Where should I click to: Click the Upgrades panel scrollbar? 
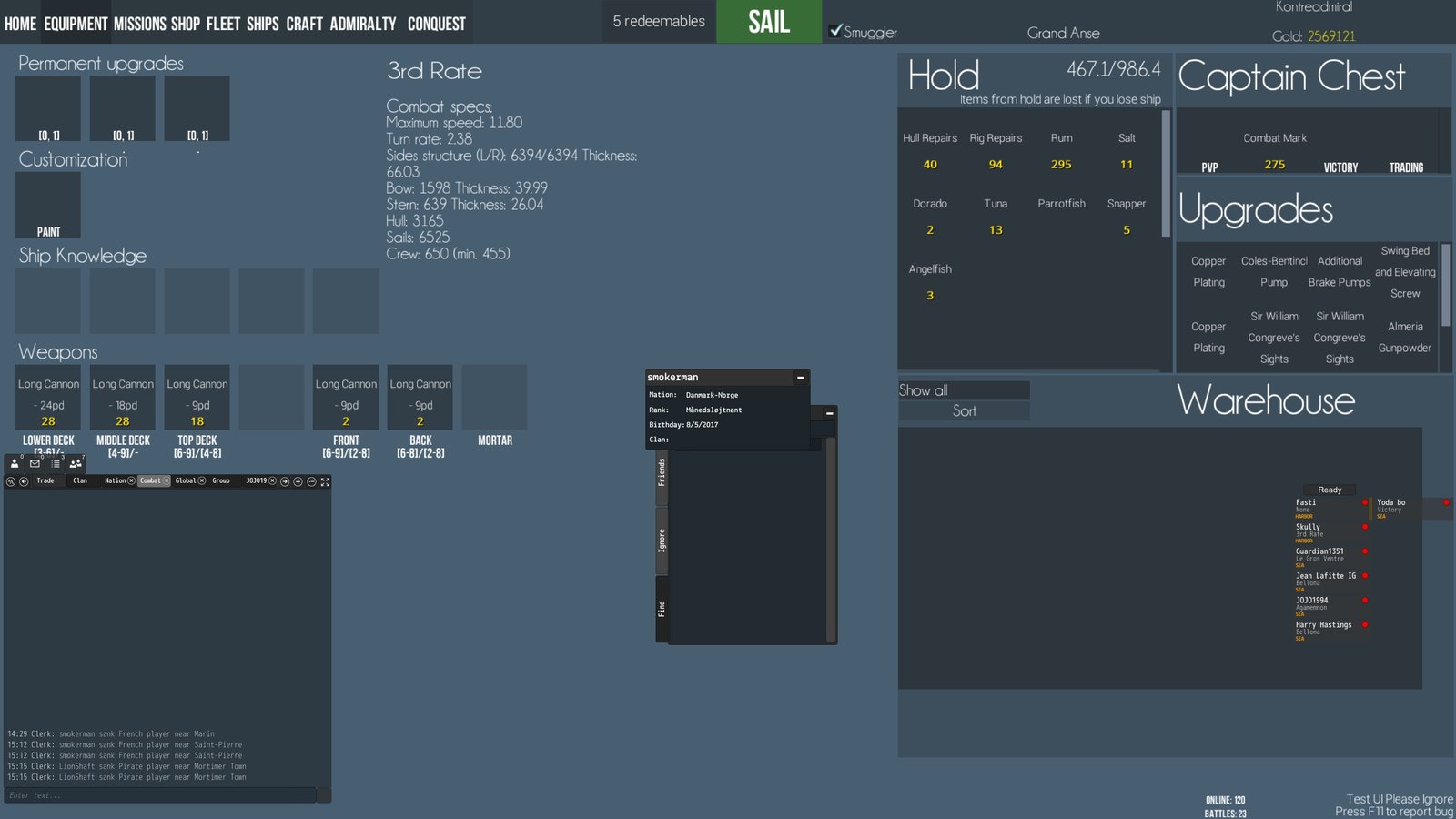coord(1446,285)
